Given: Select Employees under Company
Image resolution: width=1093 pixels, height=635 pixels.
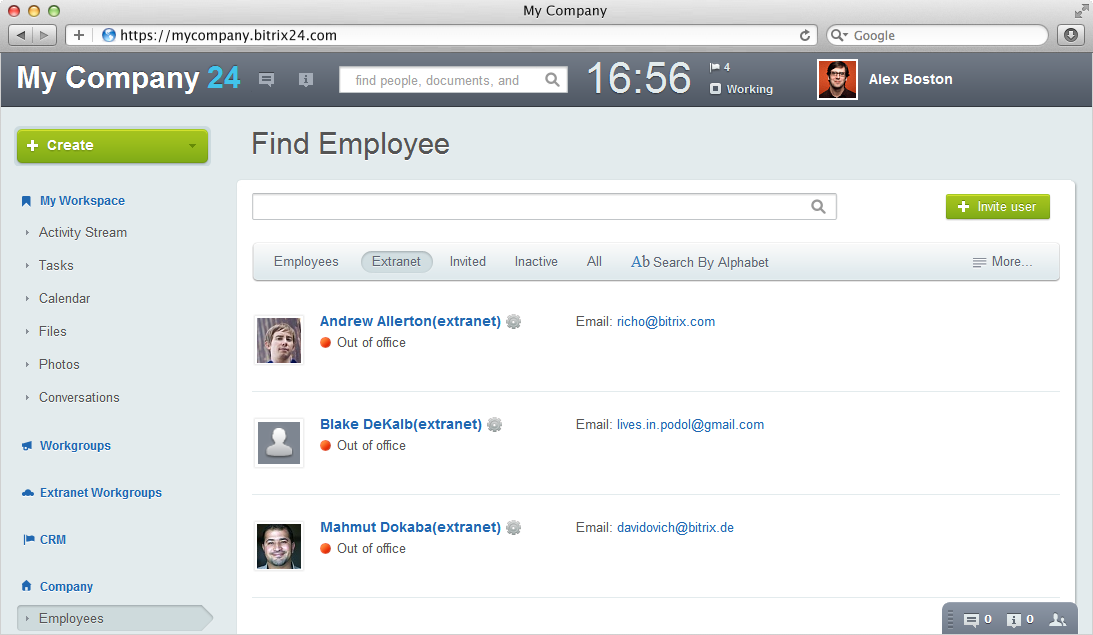Looking at the screenshot, I should (114, 618).
